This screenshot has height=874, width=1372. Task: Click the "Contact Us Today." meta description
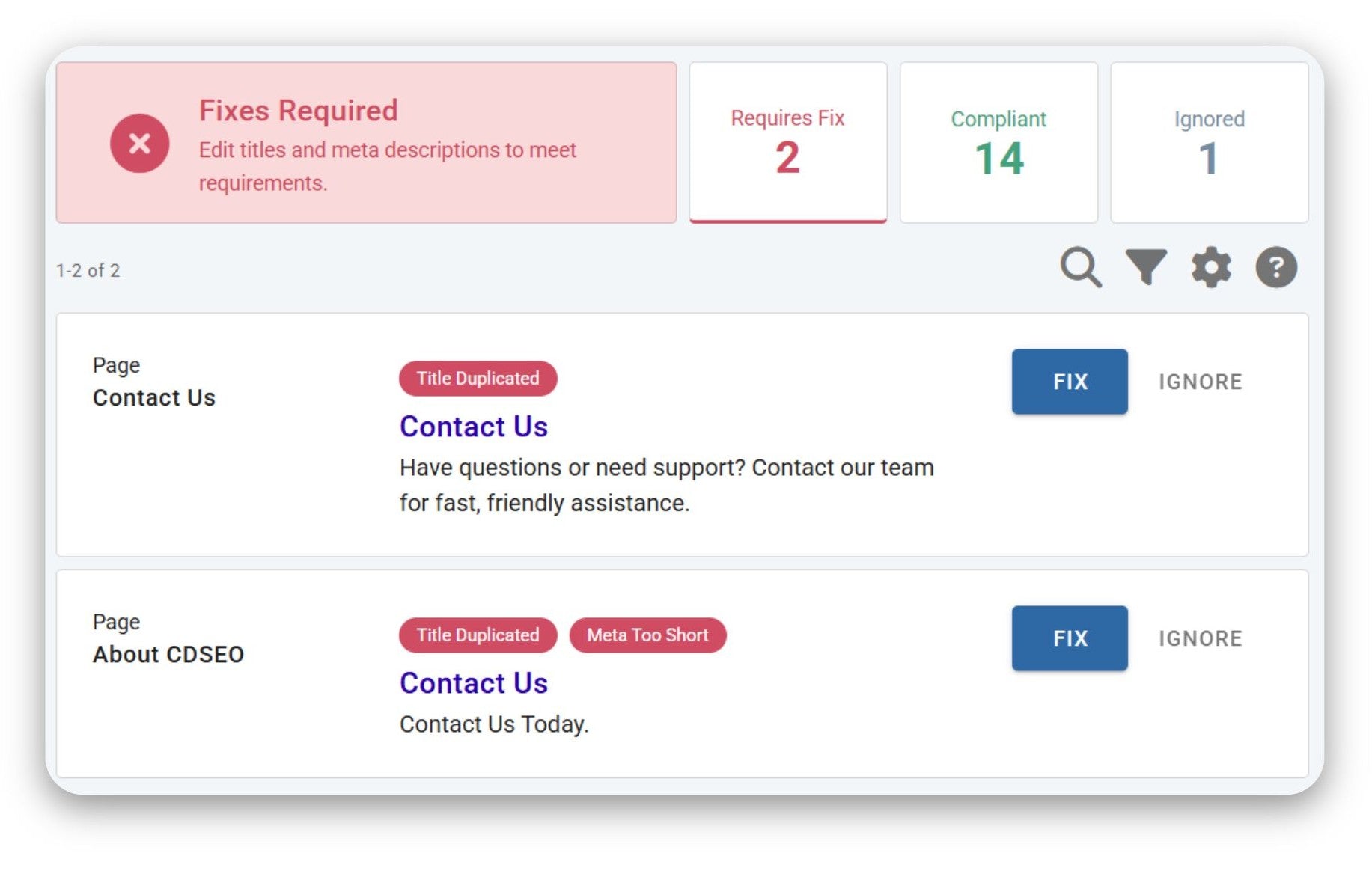(494, 724)
